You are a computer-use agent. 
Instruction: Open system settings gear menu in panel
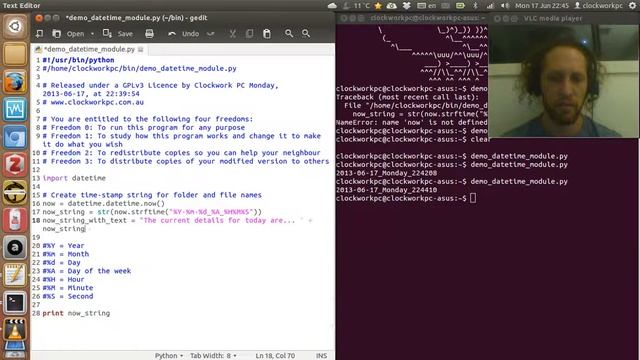(632, 6)
